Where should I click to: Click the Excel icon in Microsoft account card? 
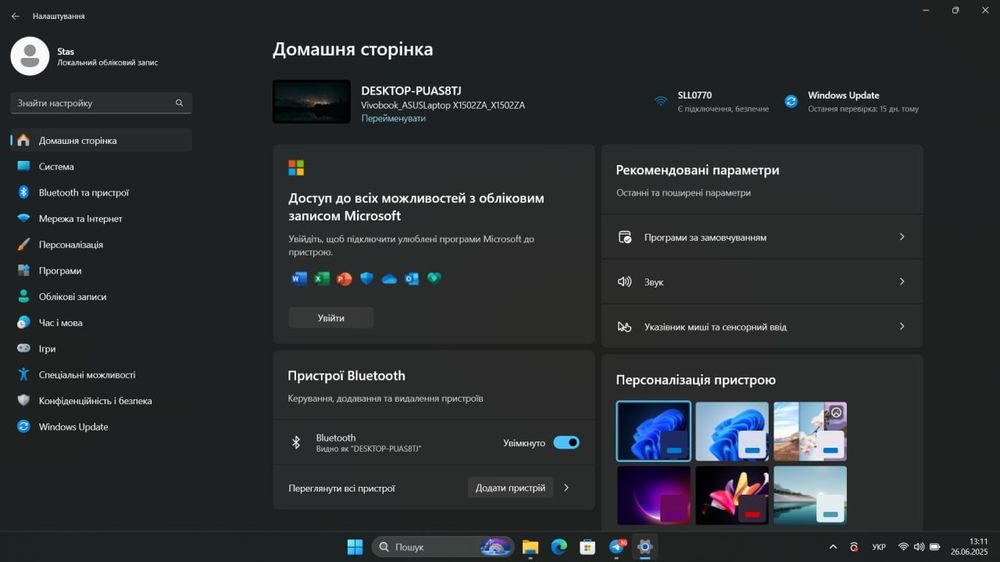321,278
